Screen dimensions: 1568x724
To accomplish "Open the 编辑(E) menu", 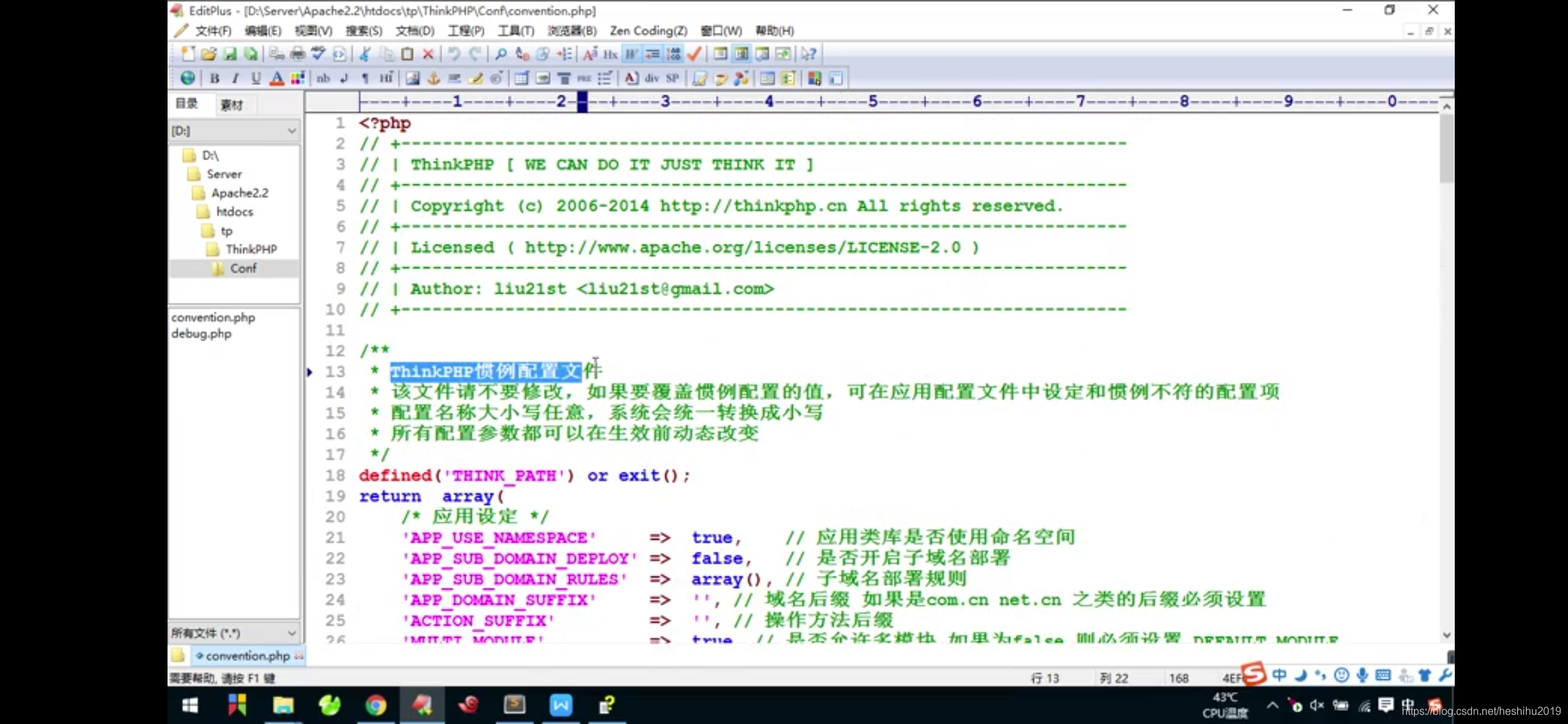I will point(263,31).
